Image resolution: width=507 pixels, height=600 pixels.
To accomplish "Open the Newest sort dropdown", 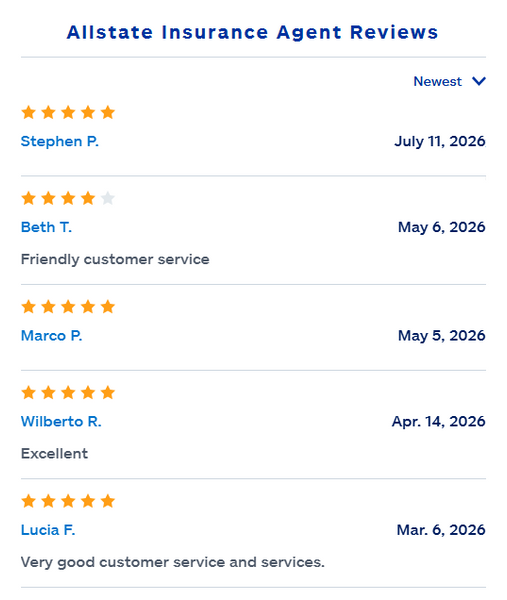I will [x=449, y=82].
